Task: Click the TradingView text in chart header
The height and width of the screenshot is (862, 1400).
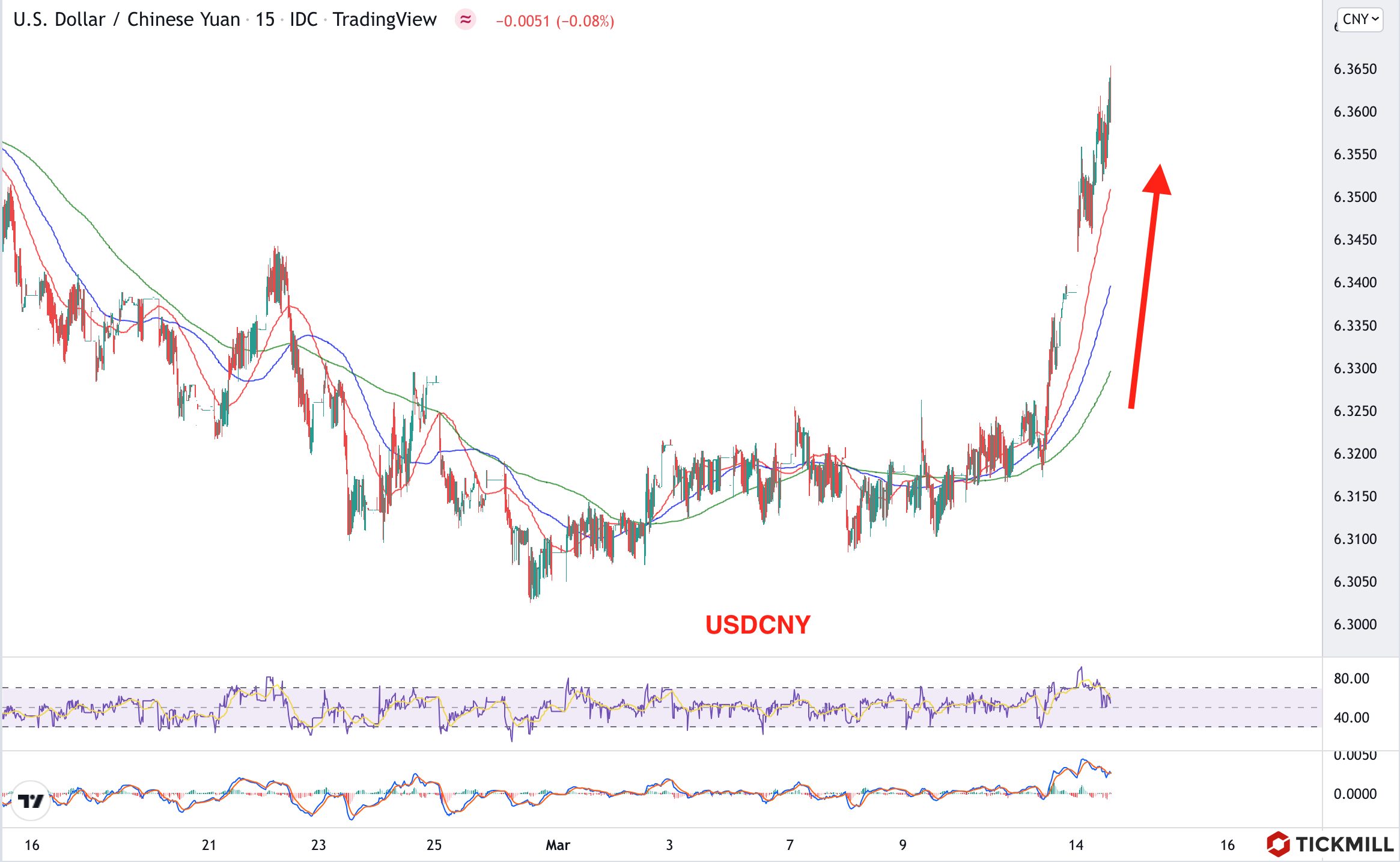Action: coord(385,20)
